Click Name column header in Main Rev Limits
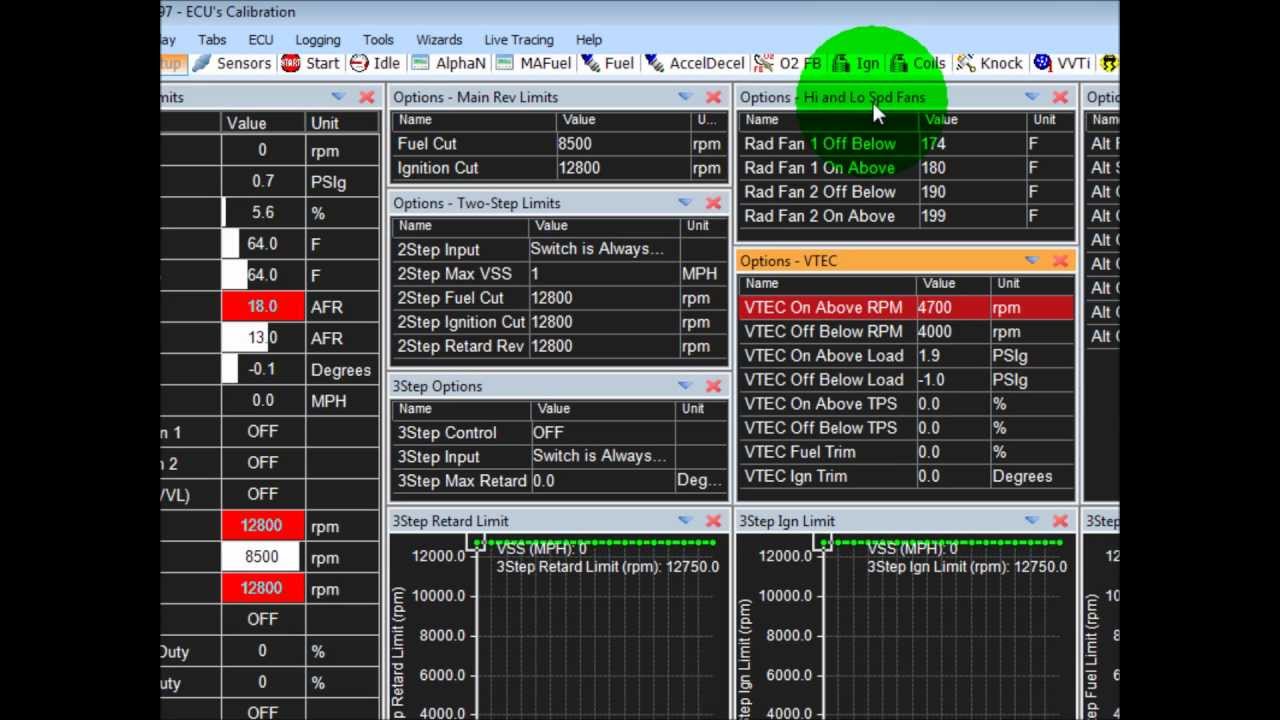 (x=473, y=120)
